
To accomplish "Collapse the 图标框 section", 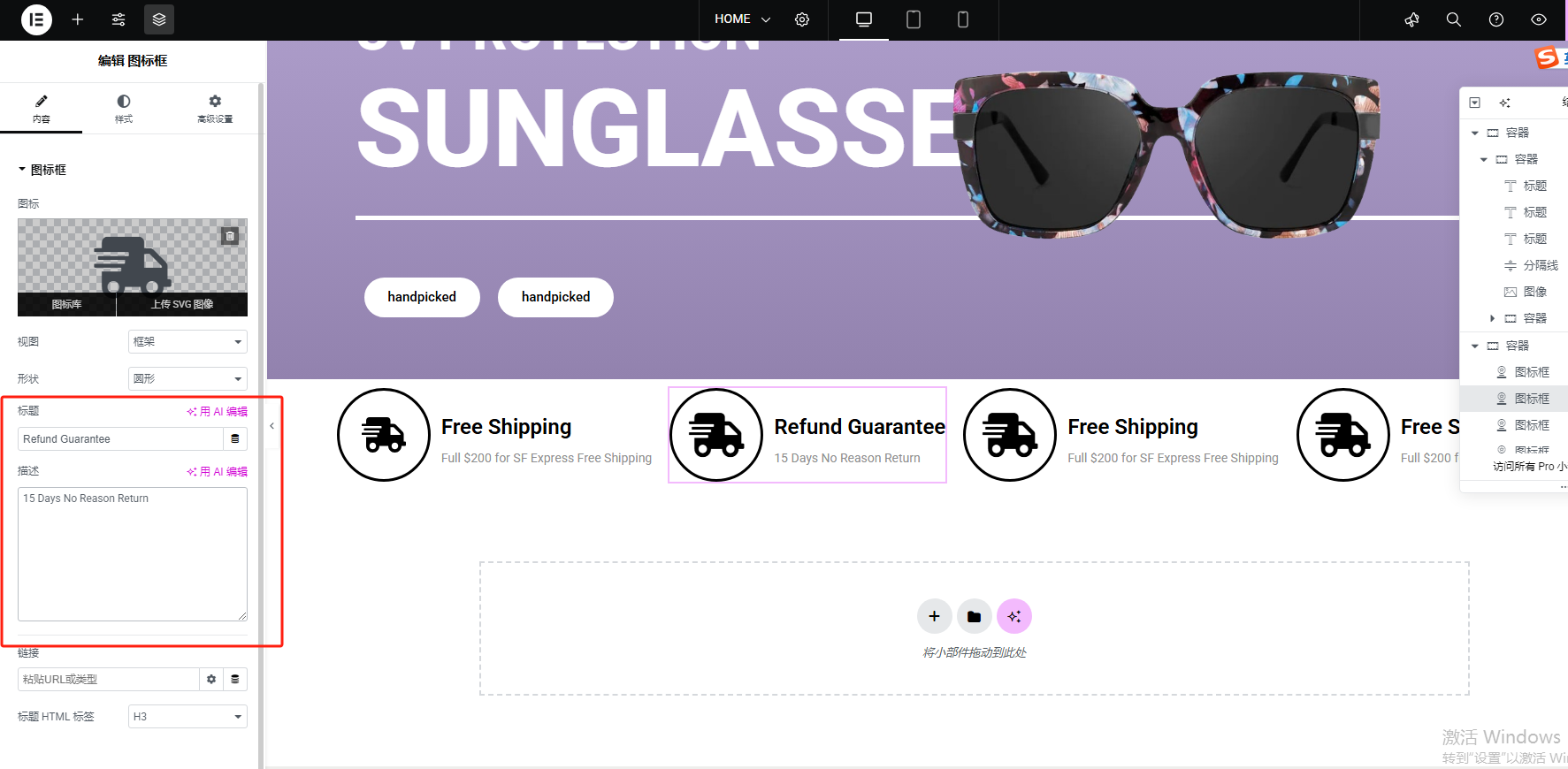I will coord(42,170).
